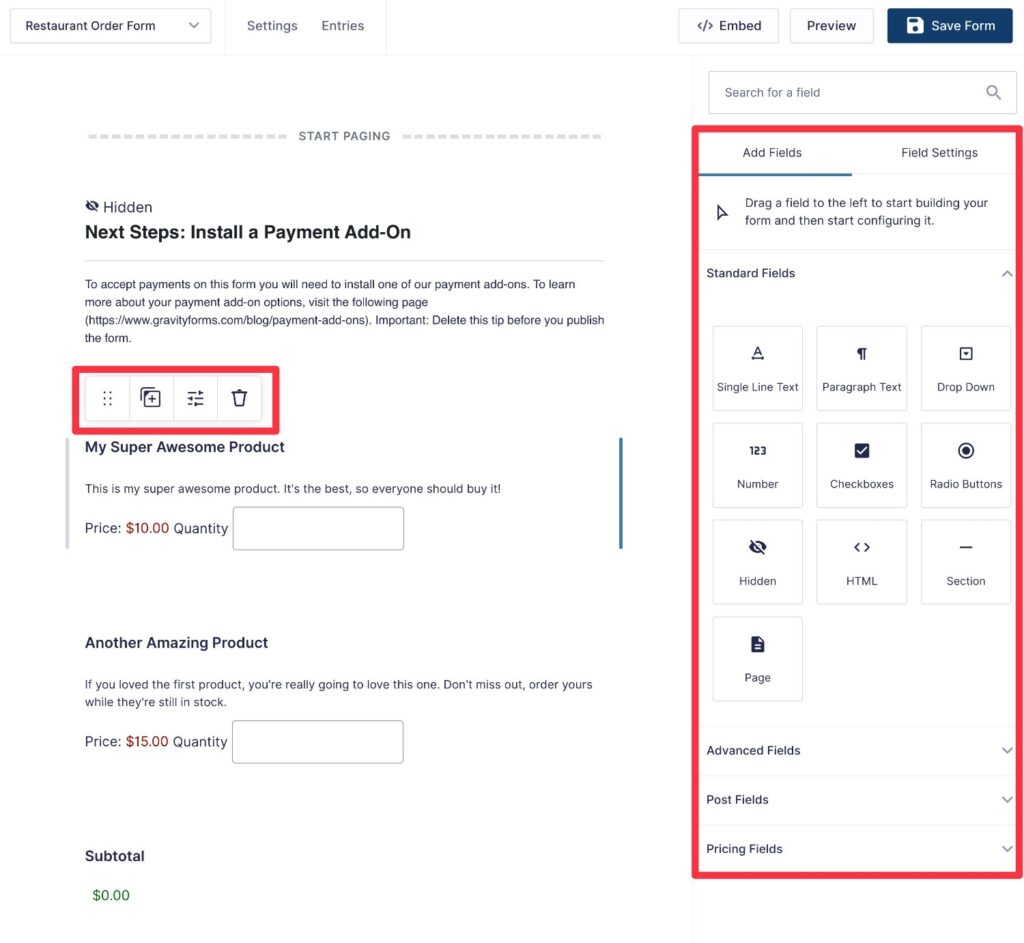
Task: Open the HTML field's settings icon
Action: pos(195,397)
